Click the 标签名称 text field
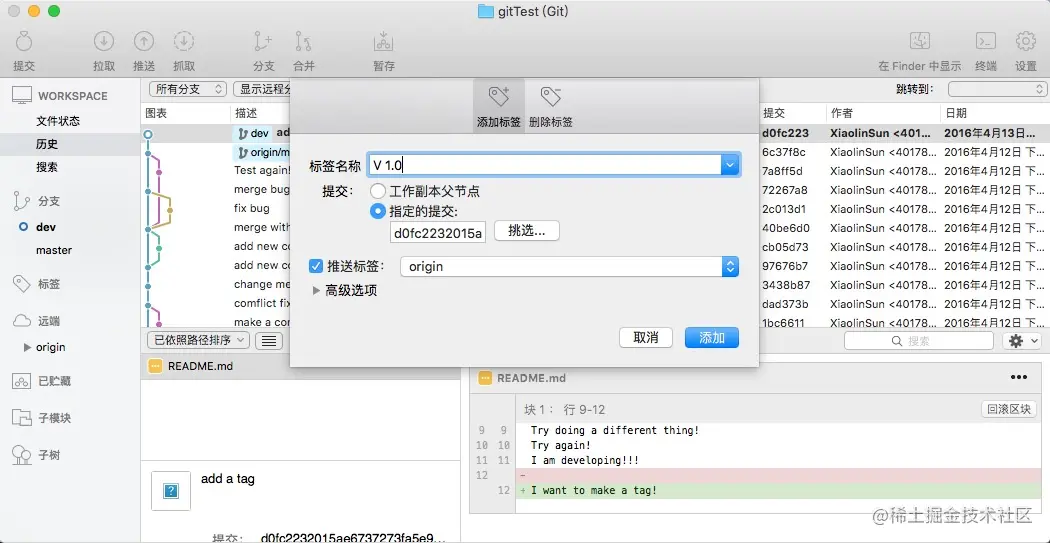The height and width of the screenshot is (543, 1050). (x=544, y=165)
